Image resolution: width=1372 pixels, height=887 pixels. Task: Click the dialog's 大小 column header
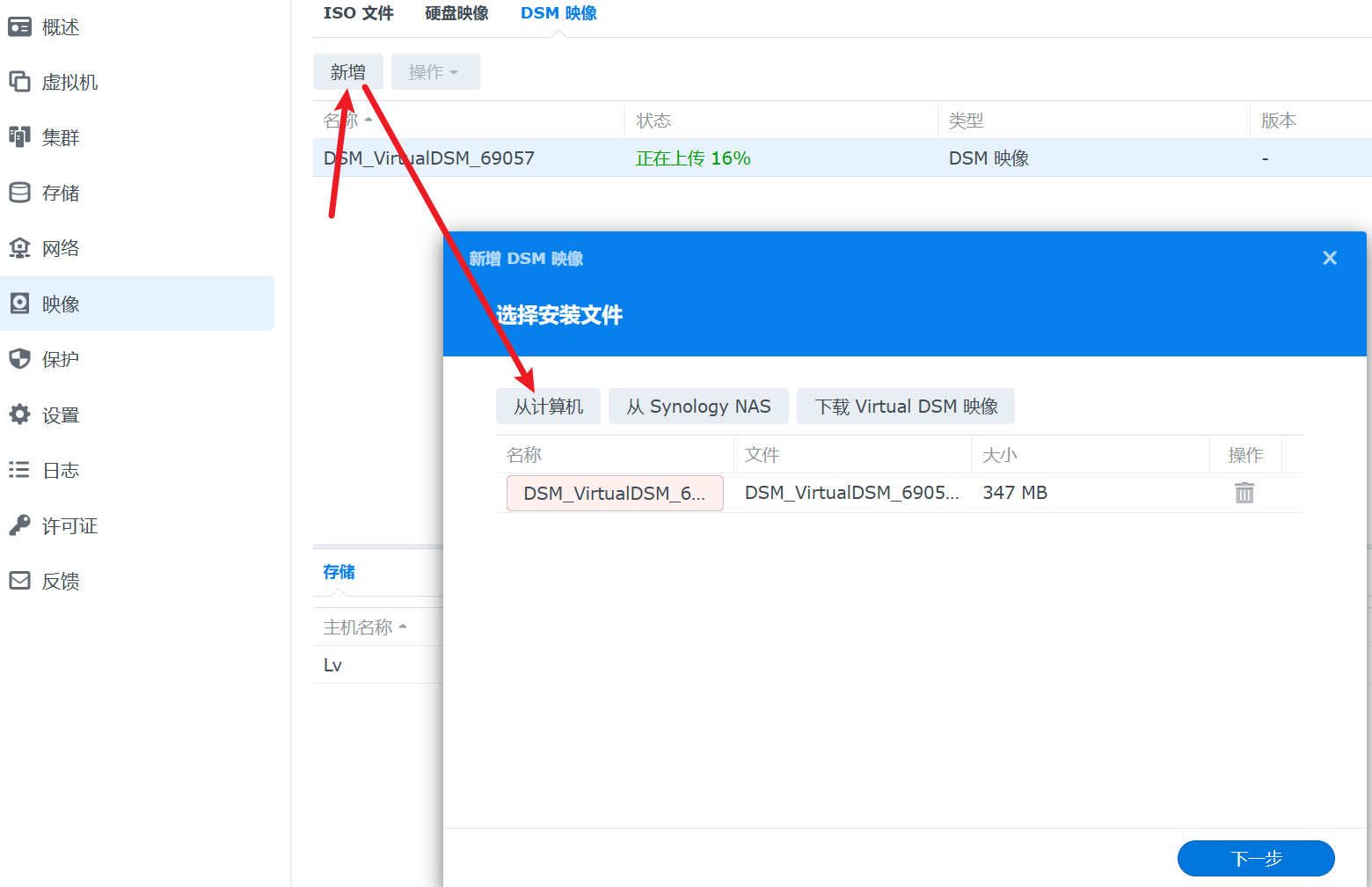point(1091,455)
